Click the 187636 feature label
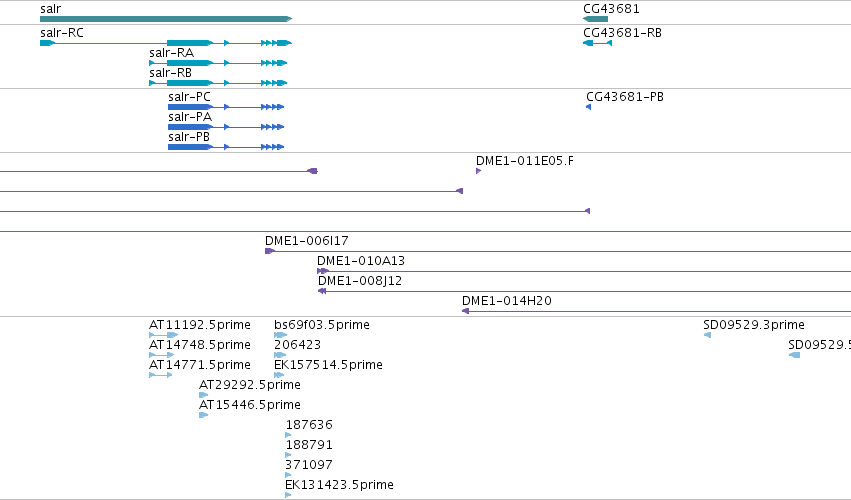Viewport: 851px width, 500px height. point(309,425)
